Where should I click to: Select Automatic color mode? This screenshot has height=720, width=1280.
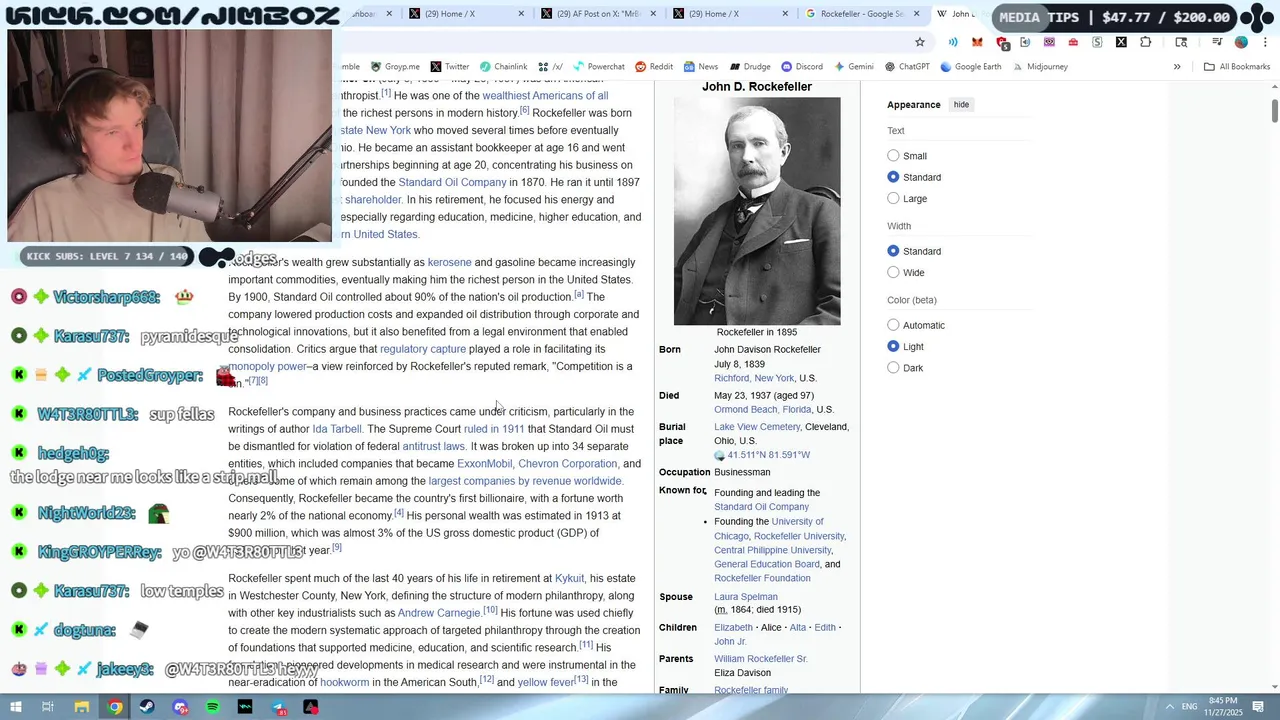click(x=893, y=325)
